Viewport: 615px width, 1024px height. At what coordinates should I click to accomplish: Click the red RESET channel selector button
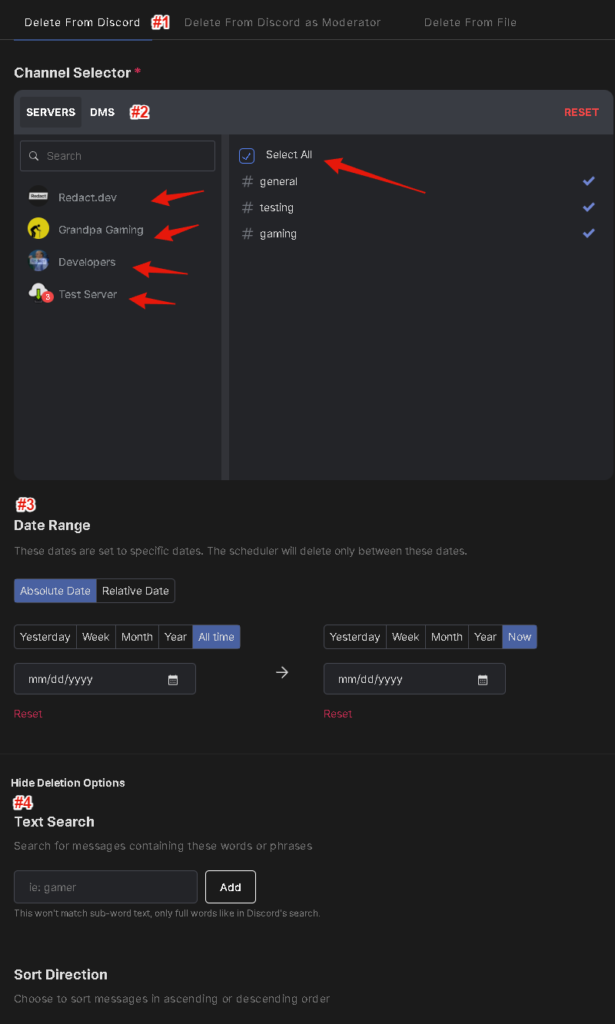click(581, 112)
